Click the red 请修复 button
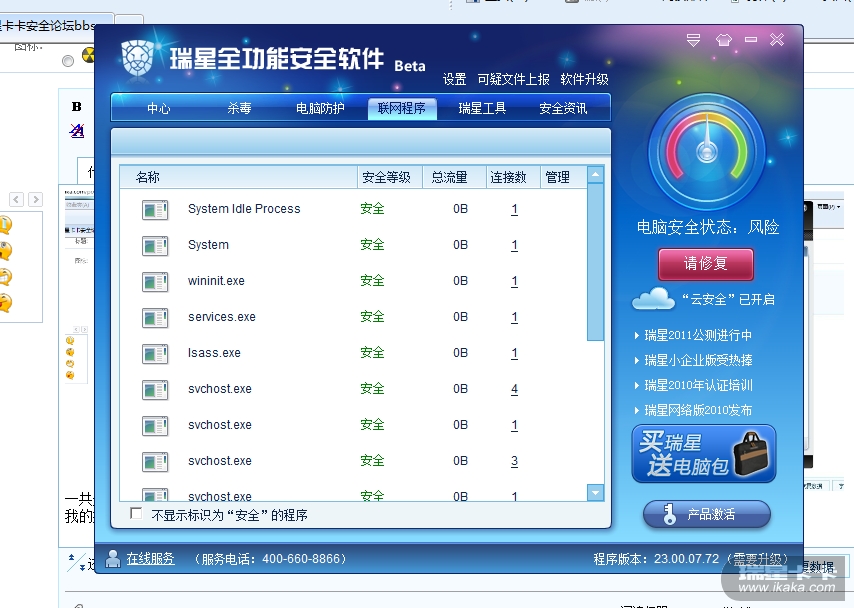This screenshot has height=608, width=854. [x=706, y=264]
